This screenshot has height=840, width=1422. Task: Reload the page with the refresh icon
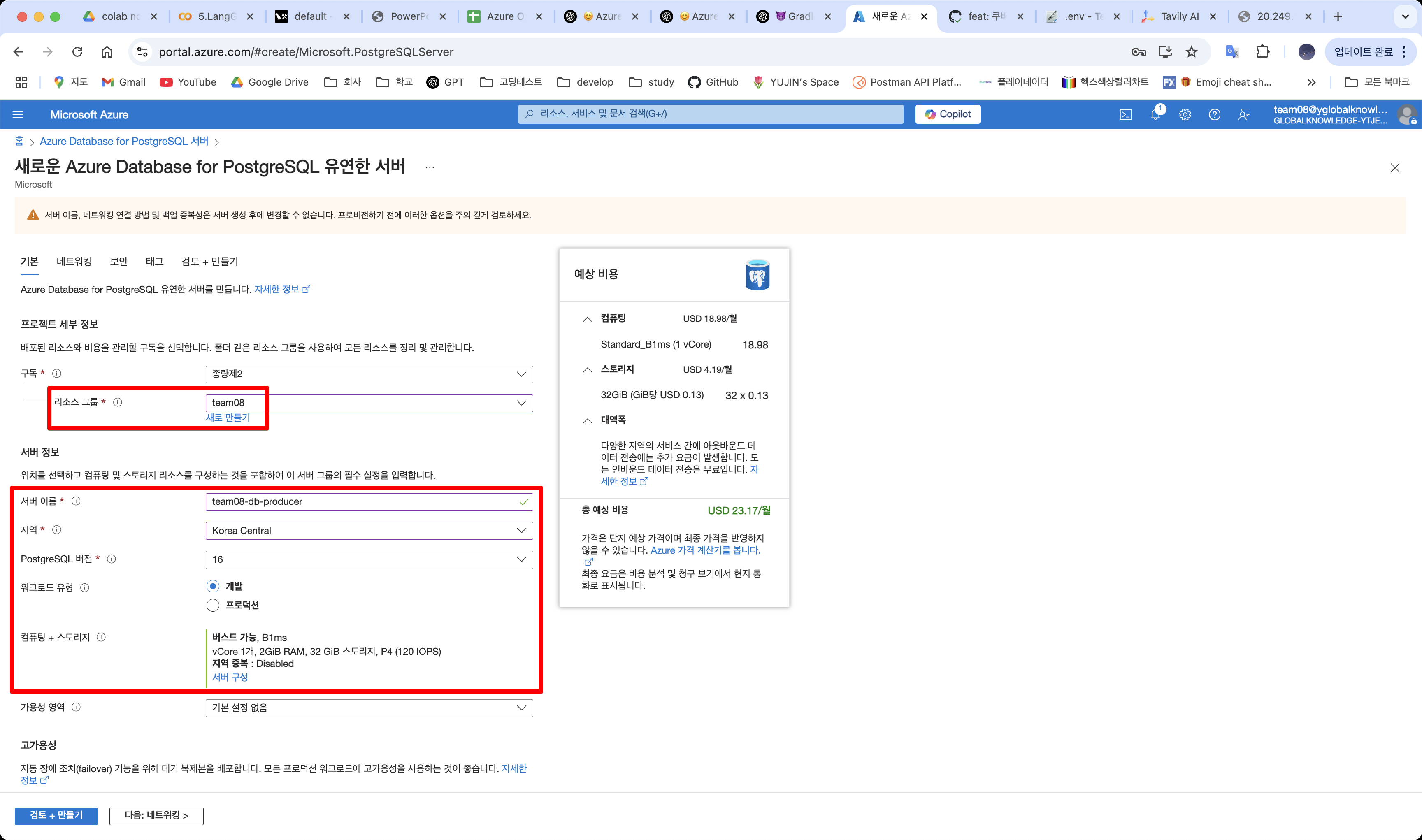(77, 52)
